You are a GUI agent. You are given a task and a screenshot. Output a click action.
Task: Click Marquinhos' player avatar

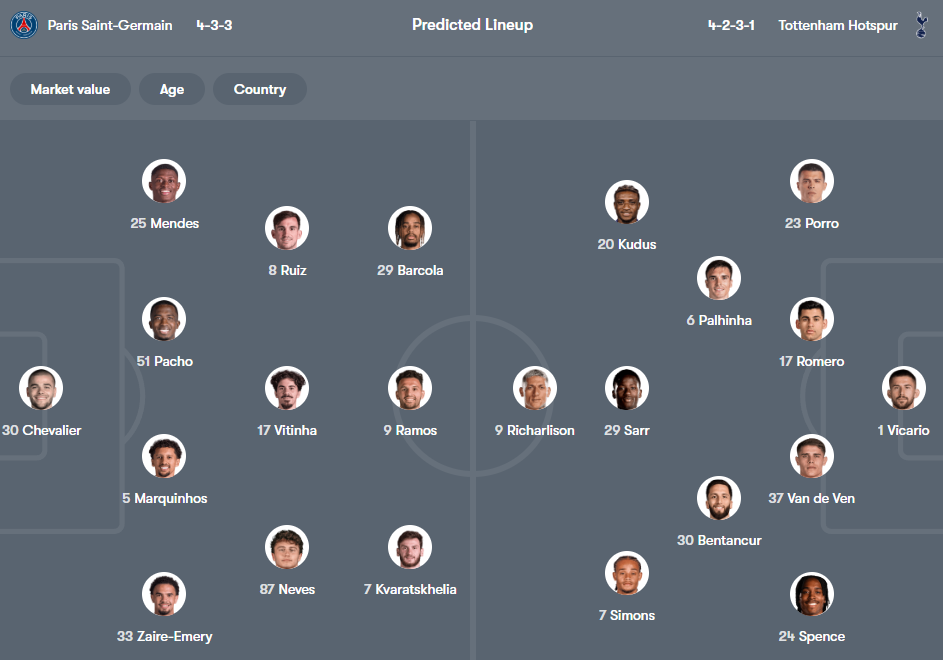[x=163, y=456]
